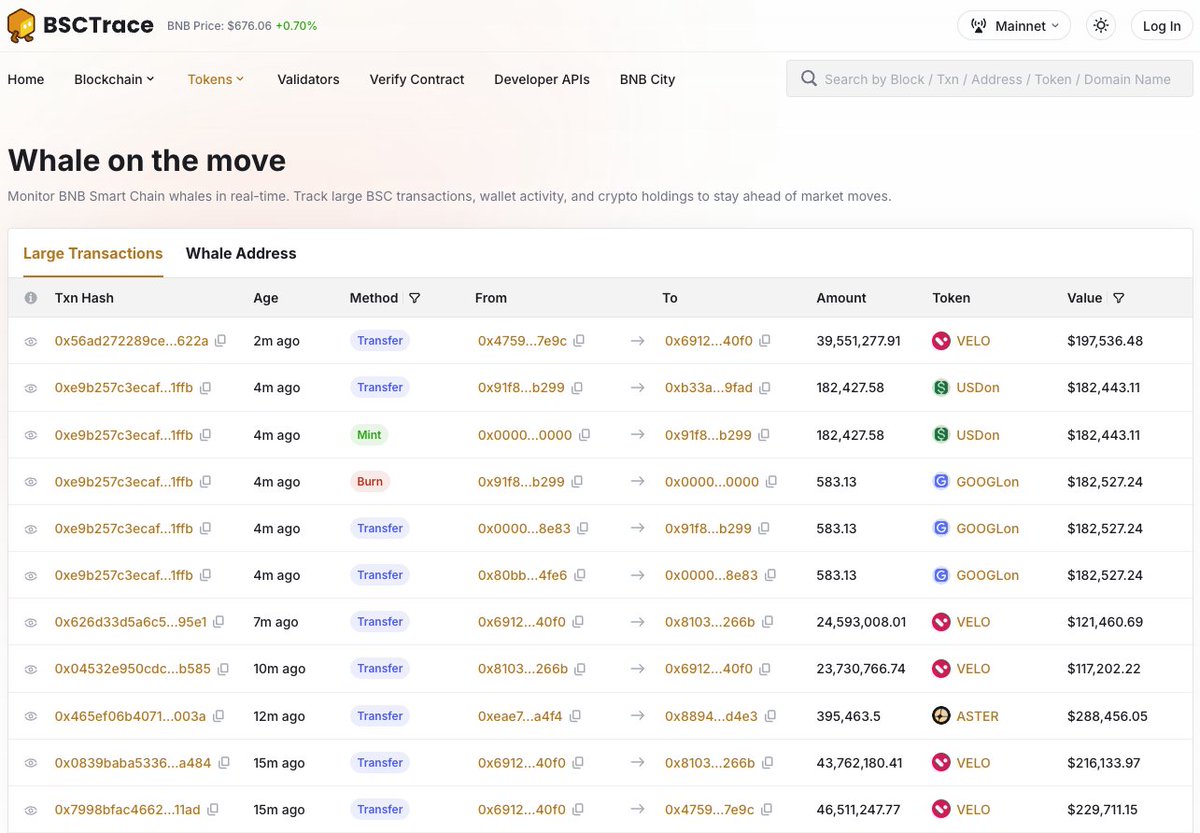The width and height of the screenshot is (1200, 833).
Task: Preview the 0x626d33d5a6c5...95e1 transaction eye icon
Action: click(31, 623)
